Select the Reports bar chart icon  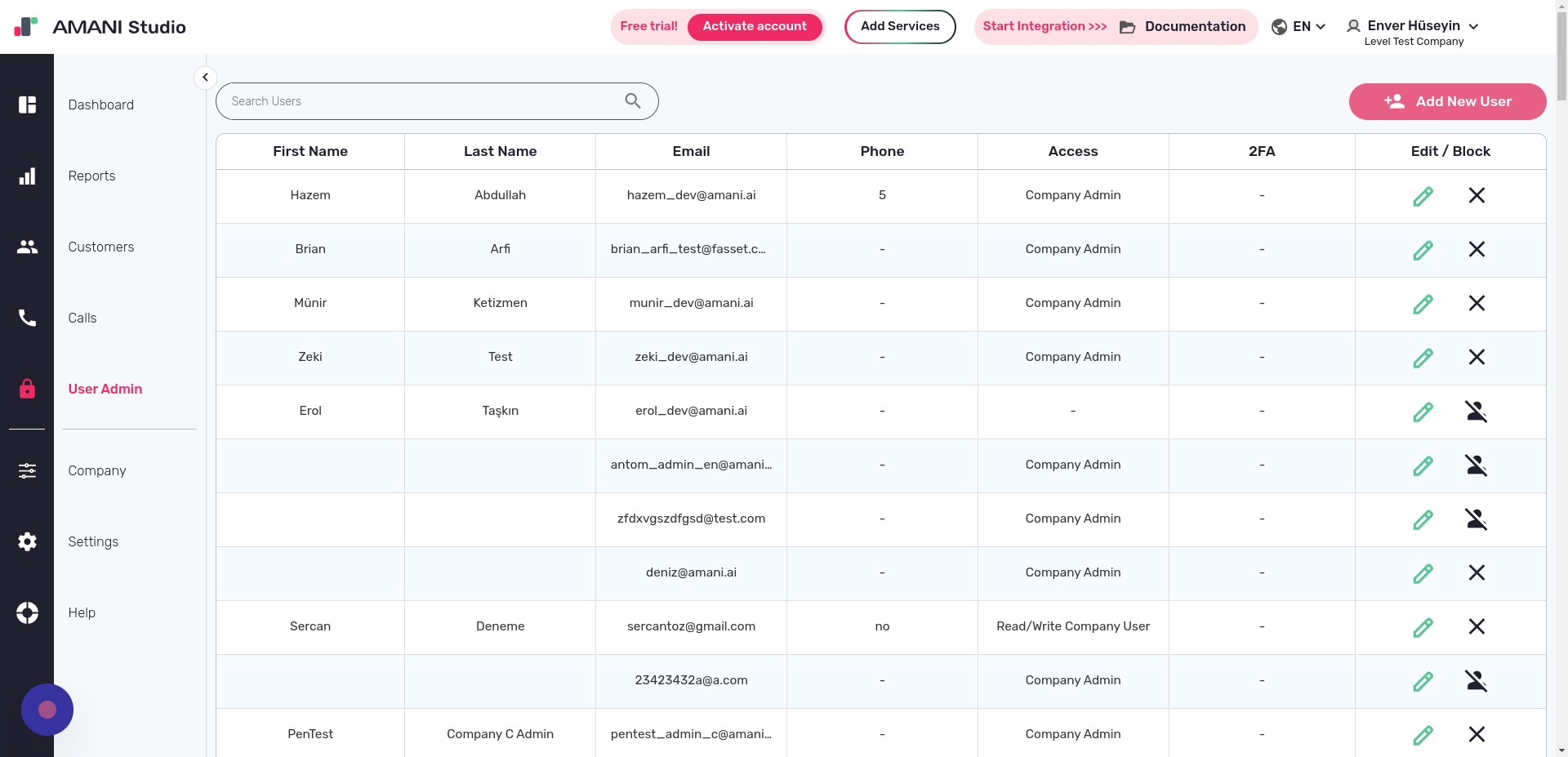[x=28, y=176]
